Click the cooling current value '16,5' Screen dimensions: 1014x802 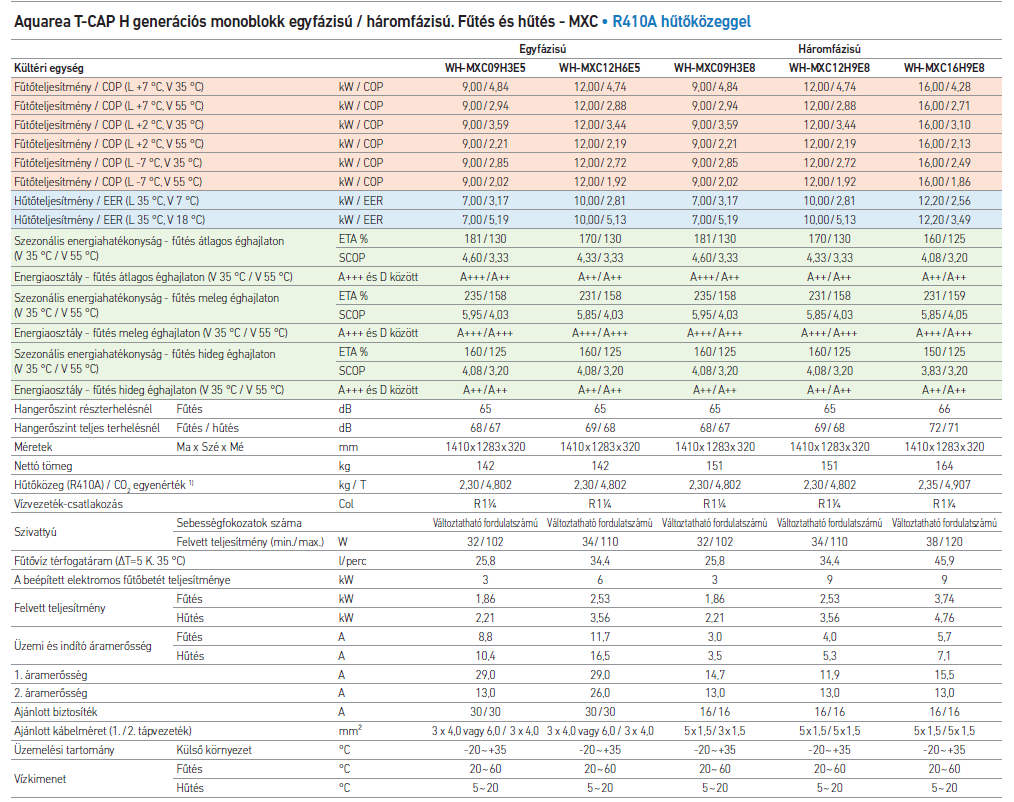599,656
